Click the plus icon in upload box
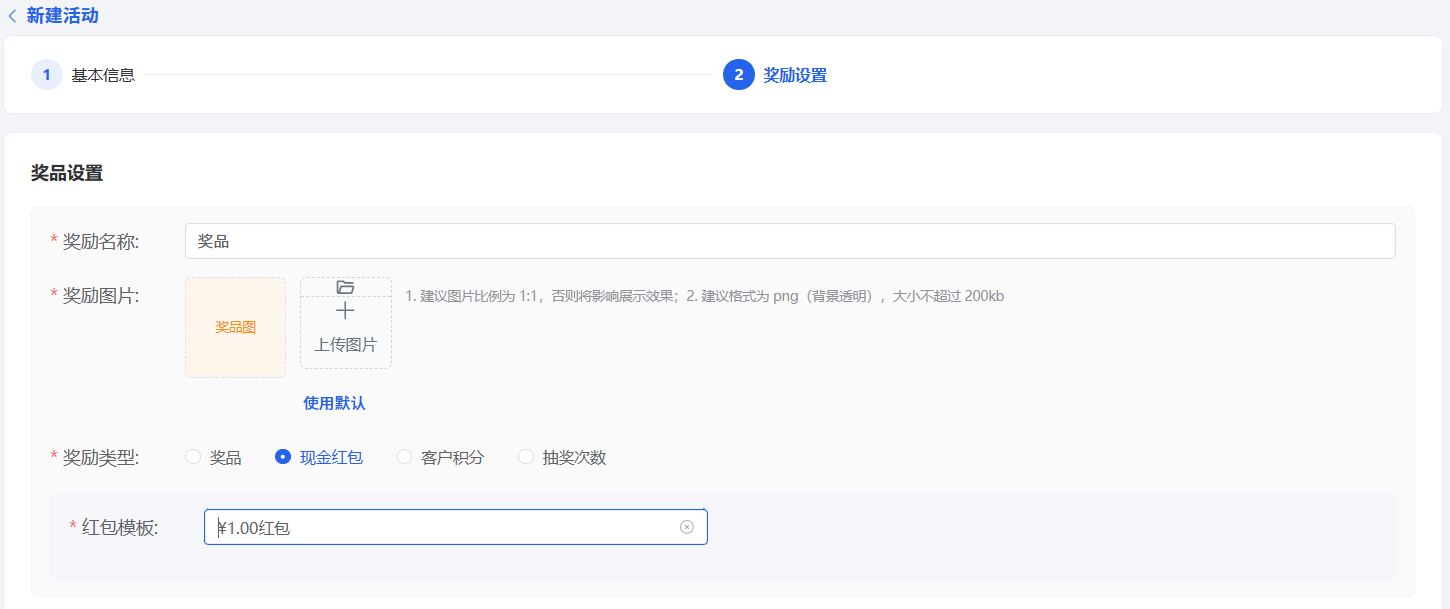This screenshot has width=1450, height=609. pos(346,311)
